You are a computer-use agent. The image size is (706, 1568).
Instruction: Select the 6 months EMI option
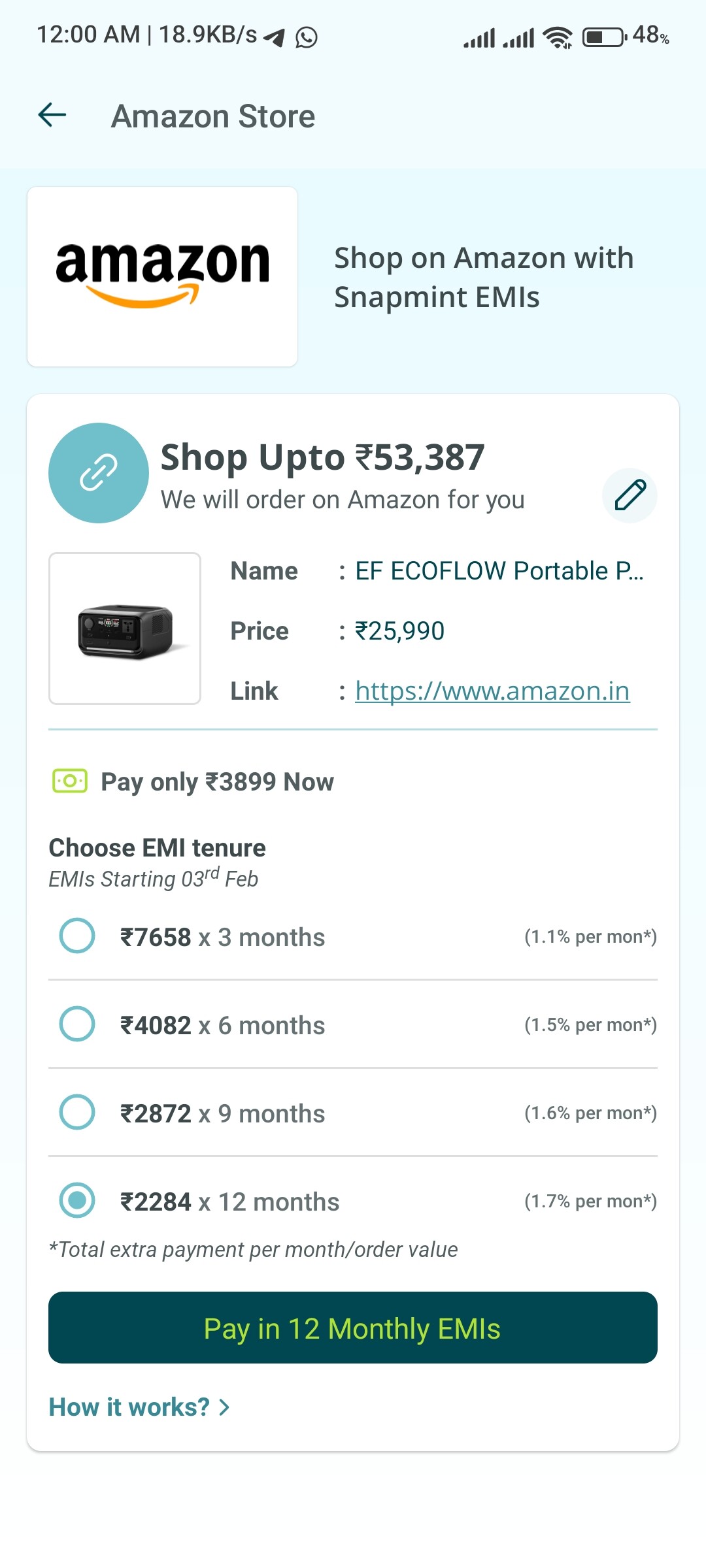click(77, 1024)
